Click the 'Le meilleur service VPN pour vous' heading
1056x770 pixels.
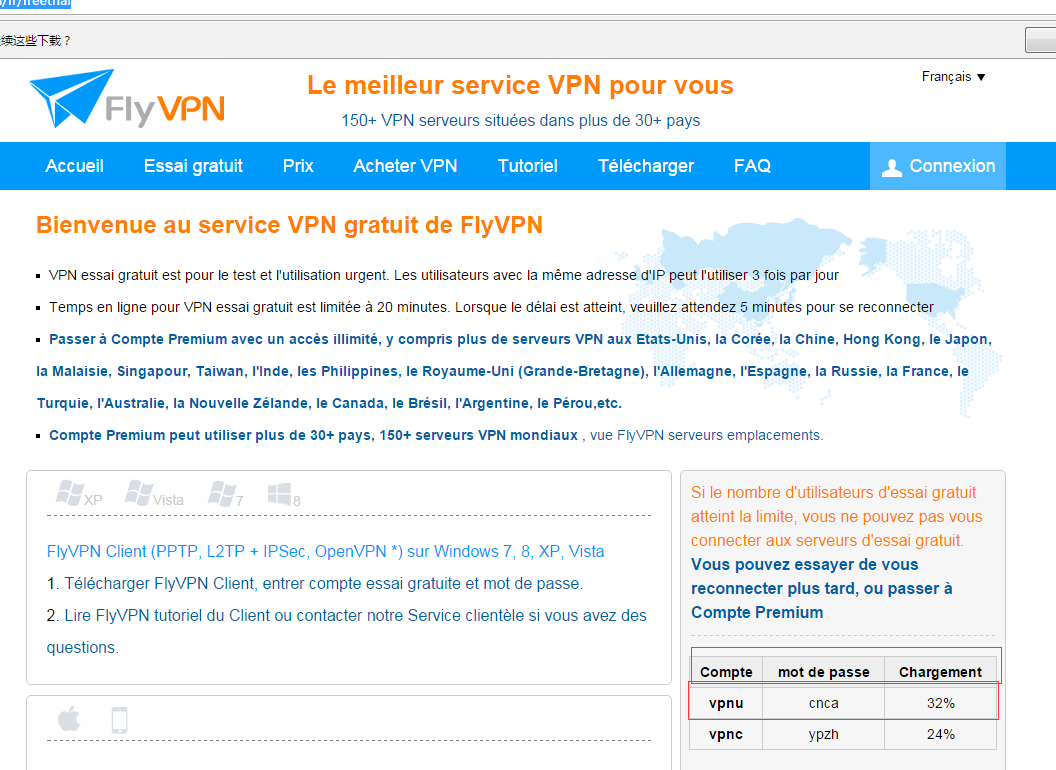(521, 86)
